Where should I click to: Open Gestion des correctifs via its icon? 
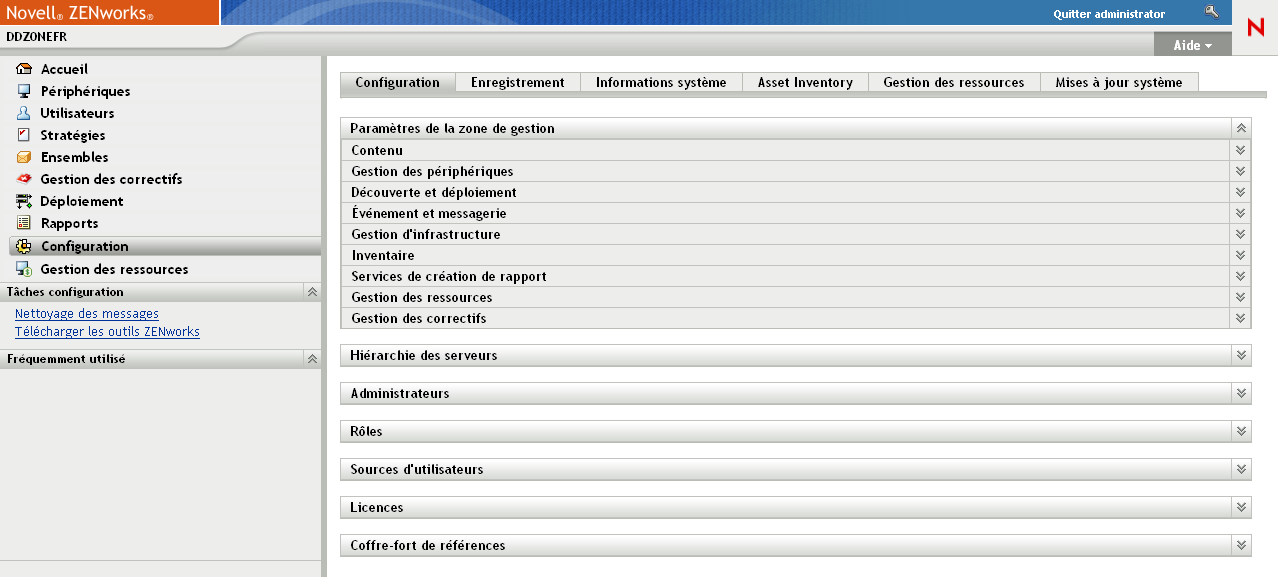24,178
